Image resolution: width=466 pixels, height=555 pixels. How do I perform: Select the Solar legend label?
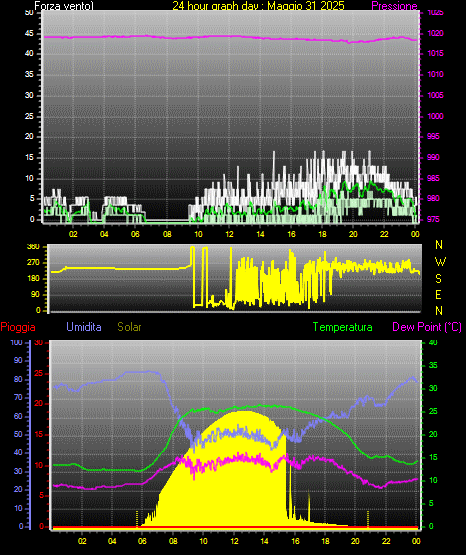click(130, 327)
